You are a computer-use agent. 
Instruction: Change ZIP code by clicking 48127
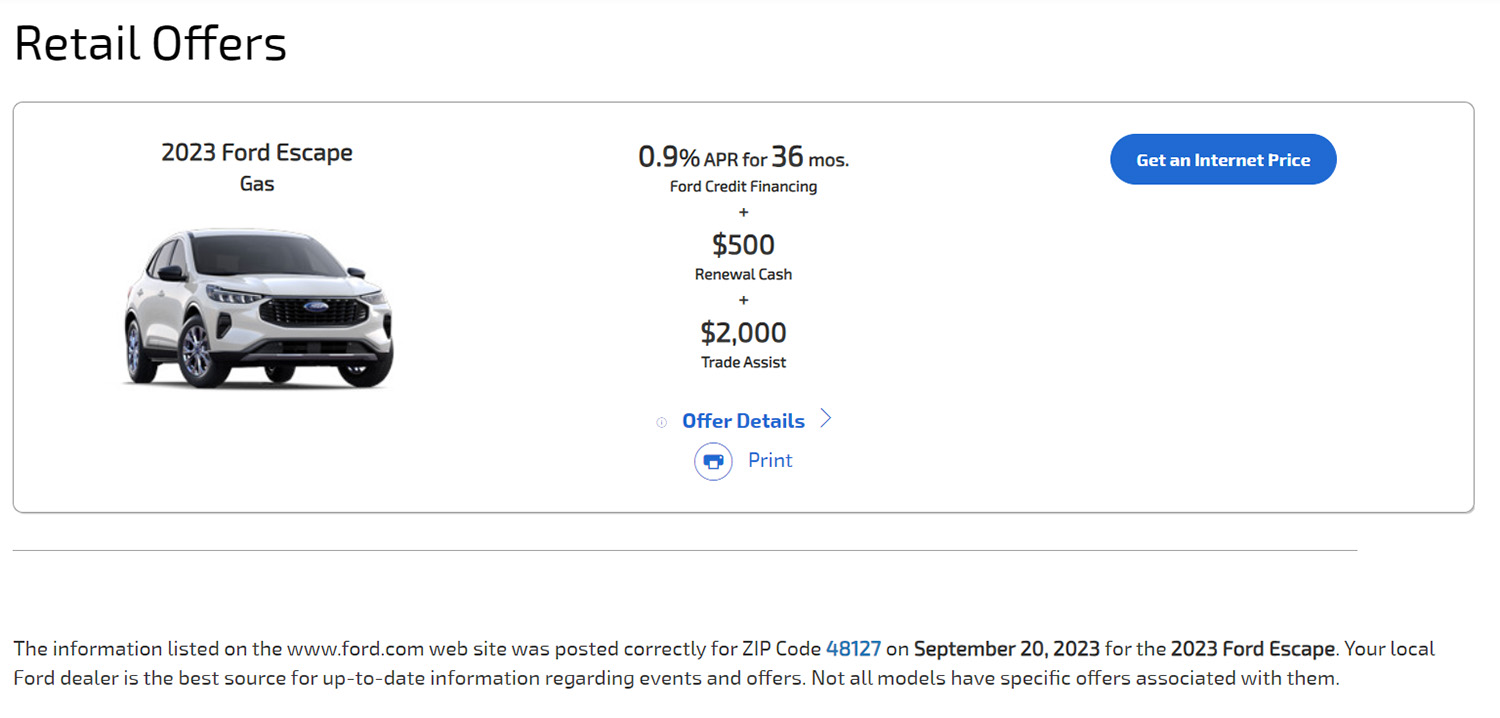click(853, 648)
